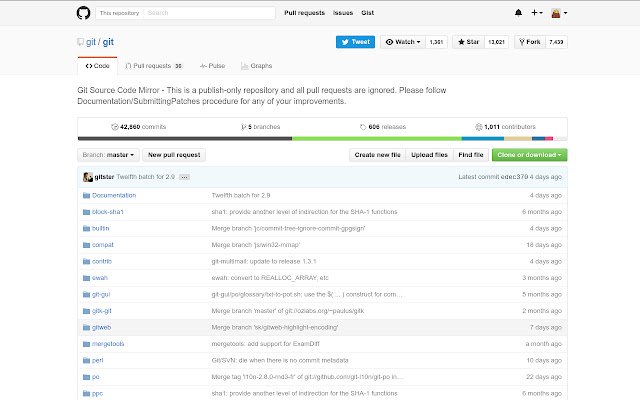The width and height of the screenshot is (640, 400).
Task: Click the blue language bar segment
Action: point(483,139)
